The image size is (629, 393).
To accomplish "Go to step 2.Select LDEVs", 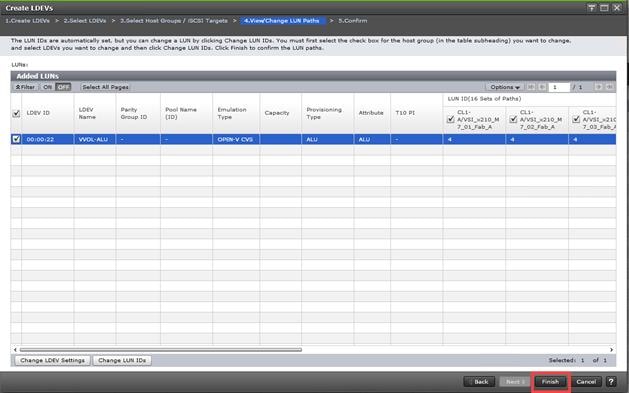I will coord(85,20).
